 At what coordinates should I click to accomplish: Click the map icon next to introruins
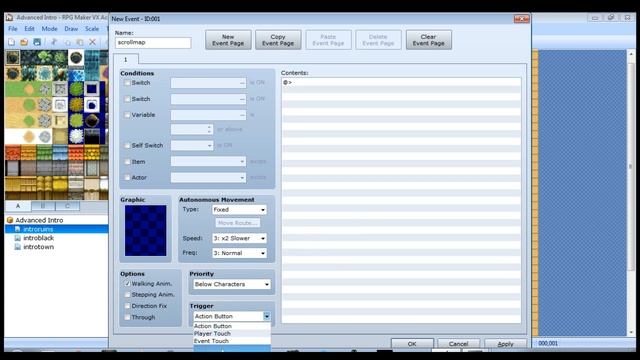point(18,229)
